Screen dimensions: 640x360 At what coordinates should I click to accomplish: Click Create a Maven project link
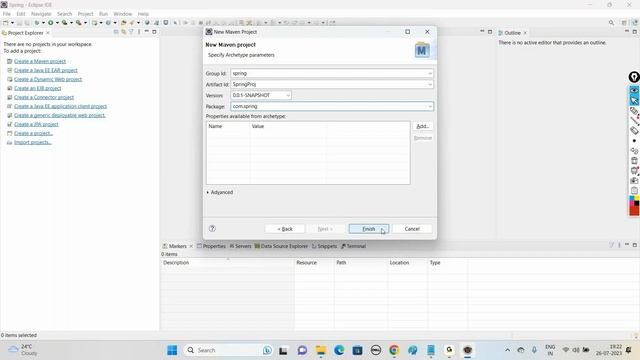click(40, 61)
